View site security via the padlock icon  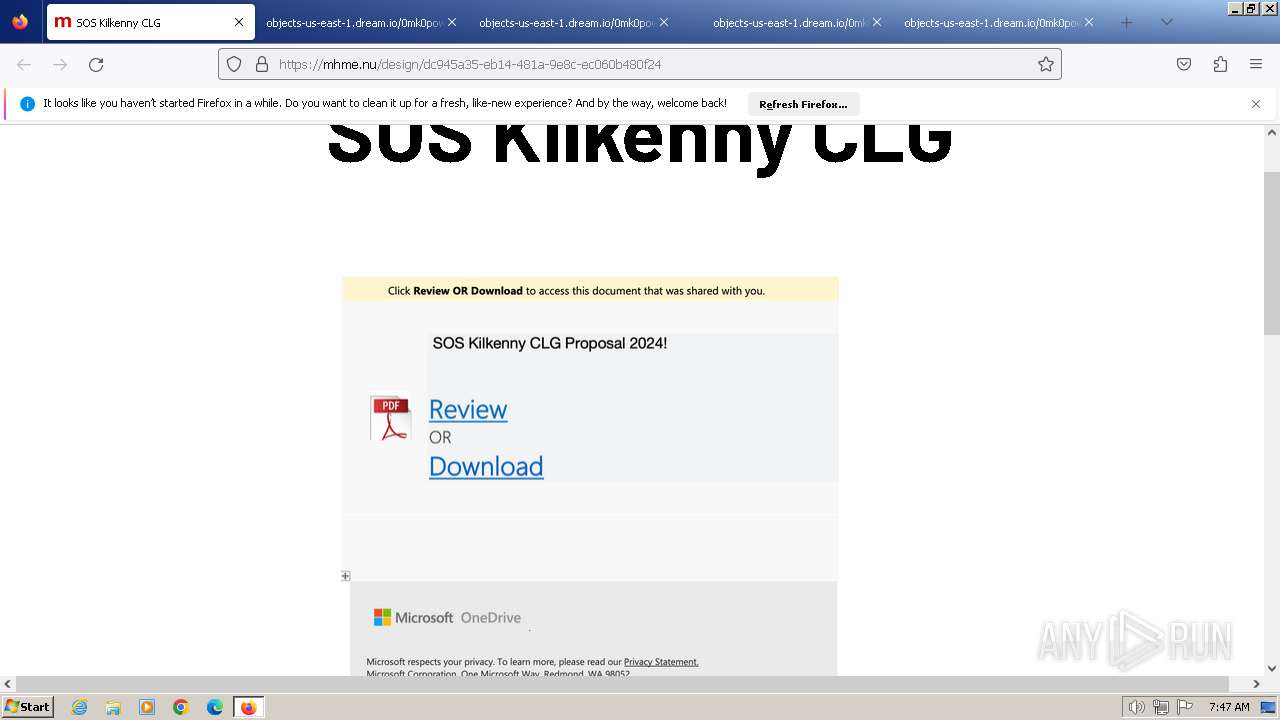(262, 64)
